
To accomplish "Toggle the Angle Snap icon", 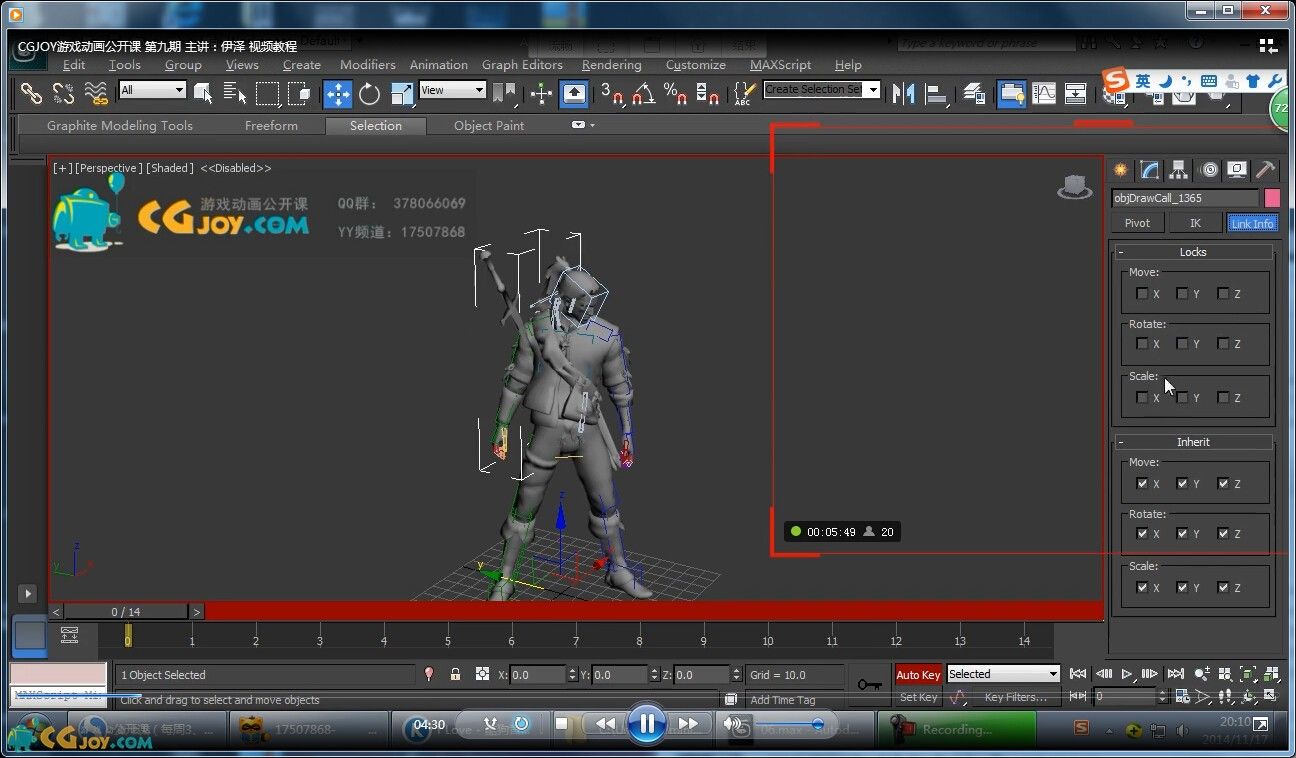I will 644,93.
